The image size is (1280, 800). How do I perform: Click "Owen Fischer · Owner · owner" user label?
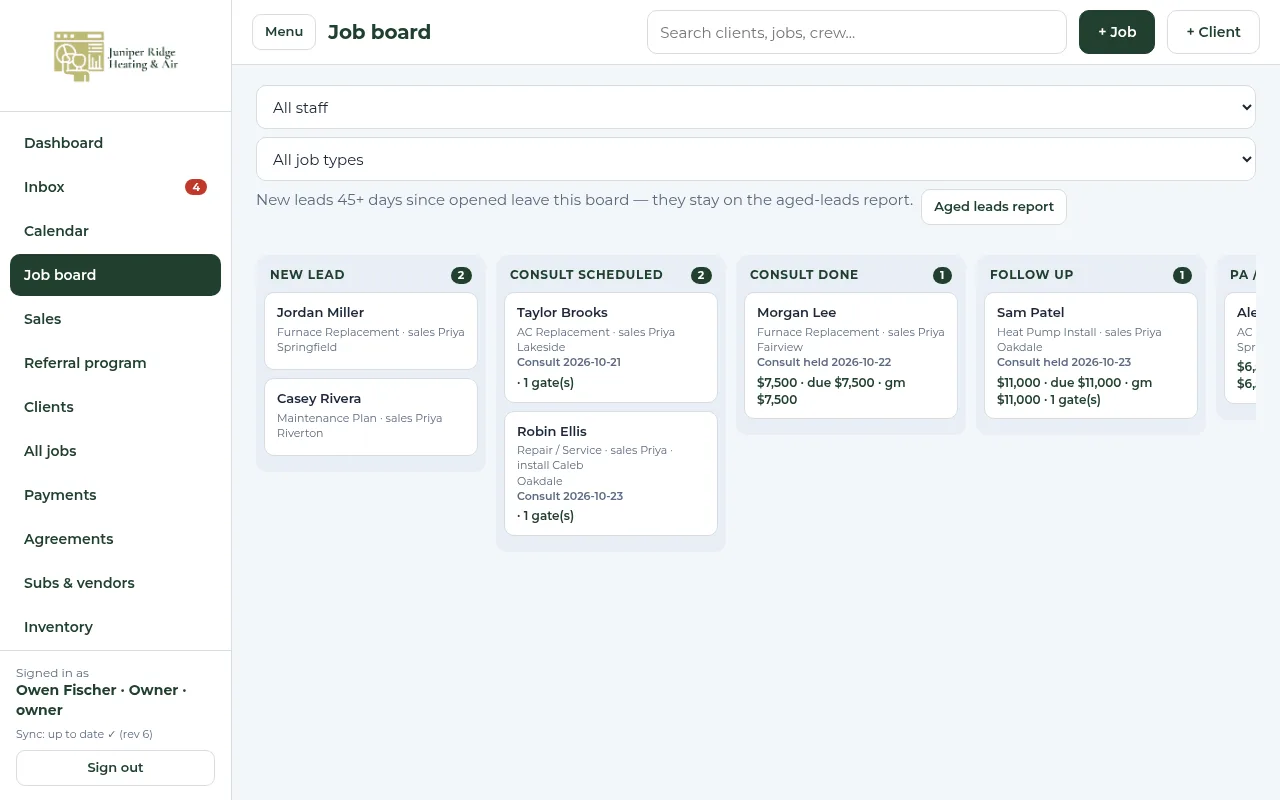point(101,700)
